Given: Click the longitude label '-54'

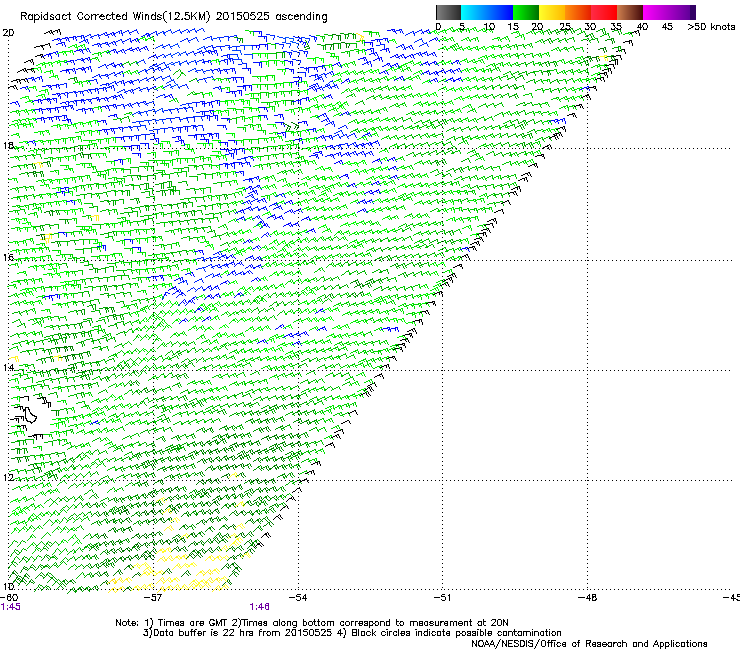Looking at the screenshot, I should (x=298, y=597).
